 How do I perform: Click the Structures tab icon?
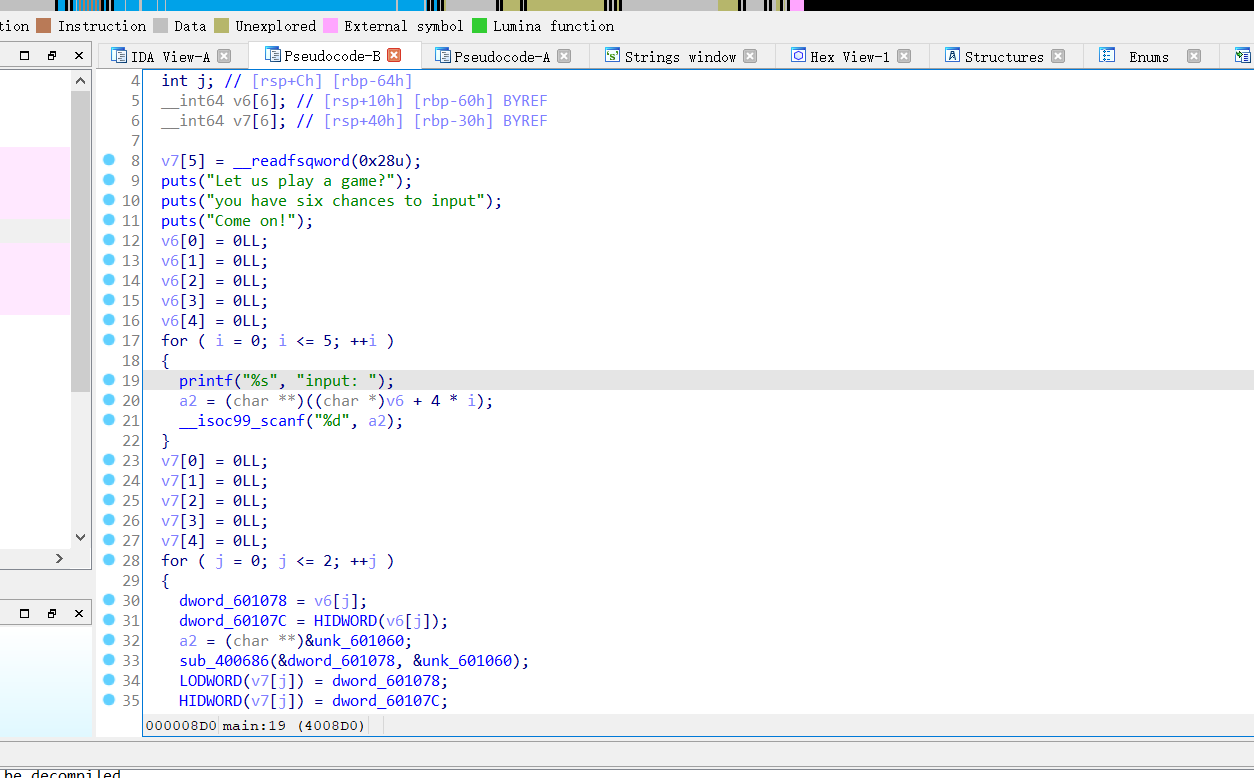click(953, 56)
